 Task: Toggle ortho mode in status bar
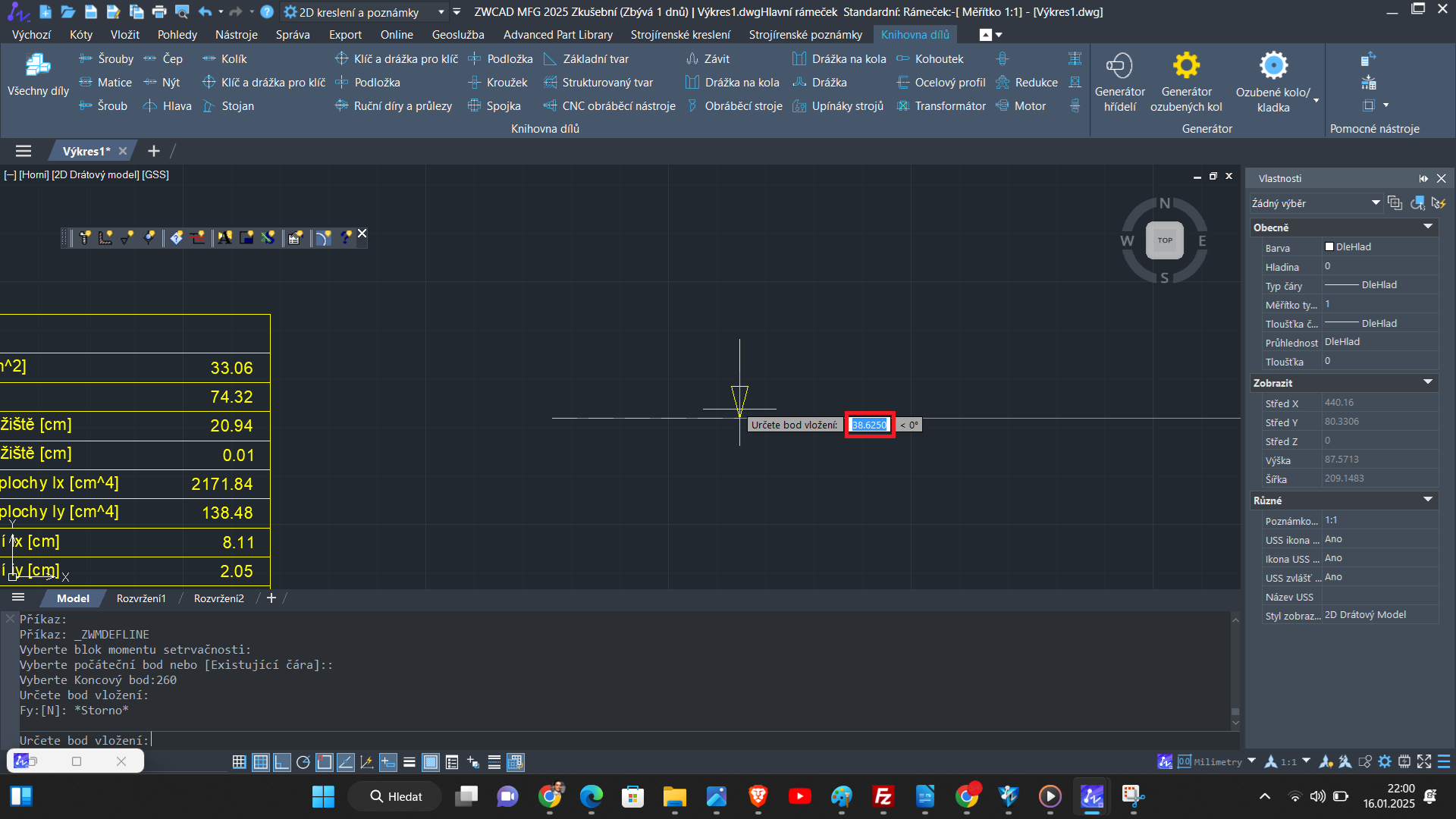coord(281,762)
